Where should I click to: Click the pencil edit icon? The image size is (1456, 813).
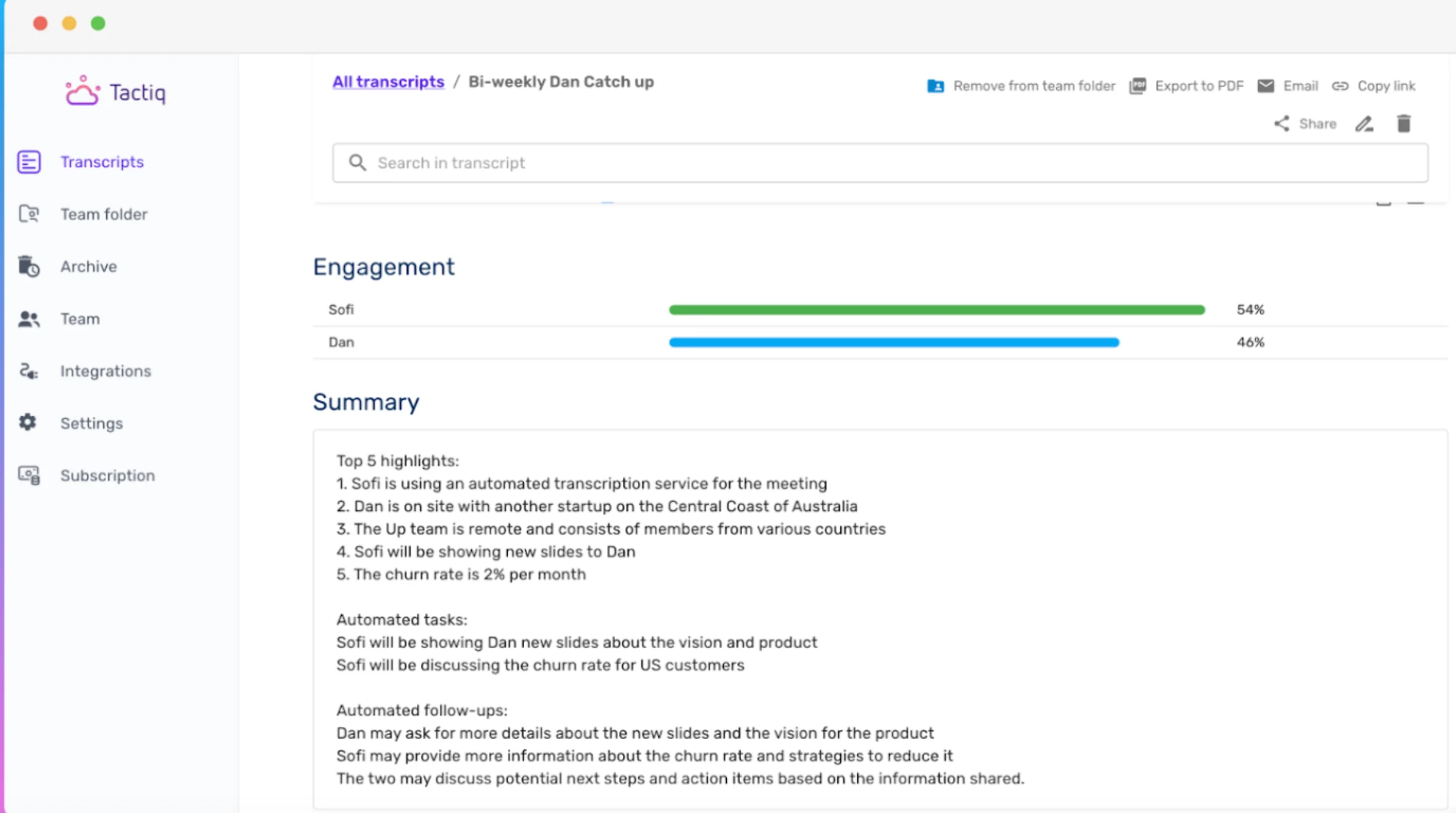coord(1364,124)
